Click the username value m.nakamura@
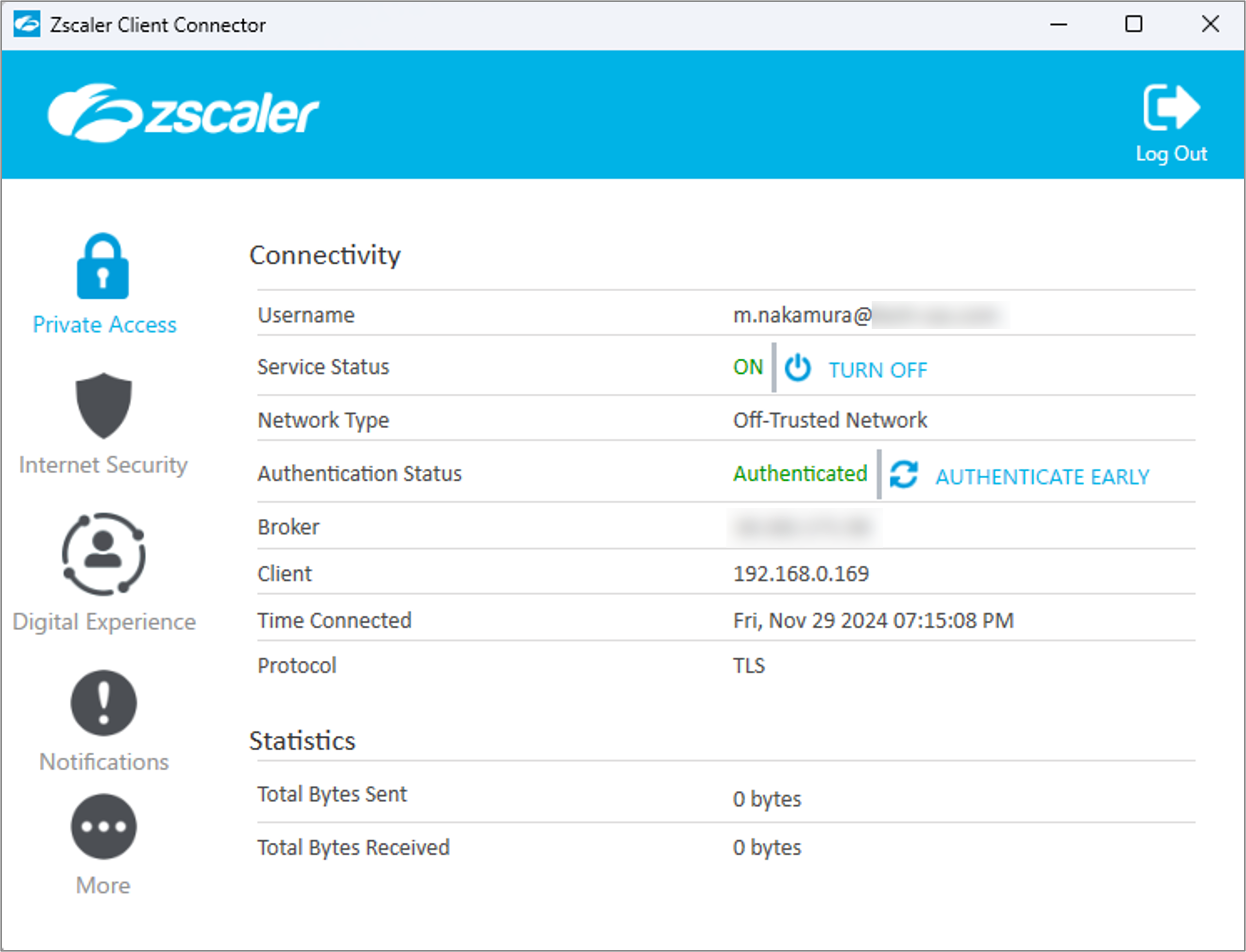 [x=802, y=315]
